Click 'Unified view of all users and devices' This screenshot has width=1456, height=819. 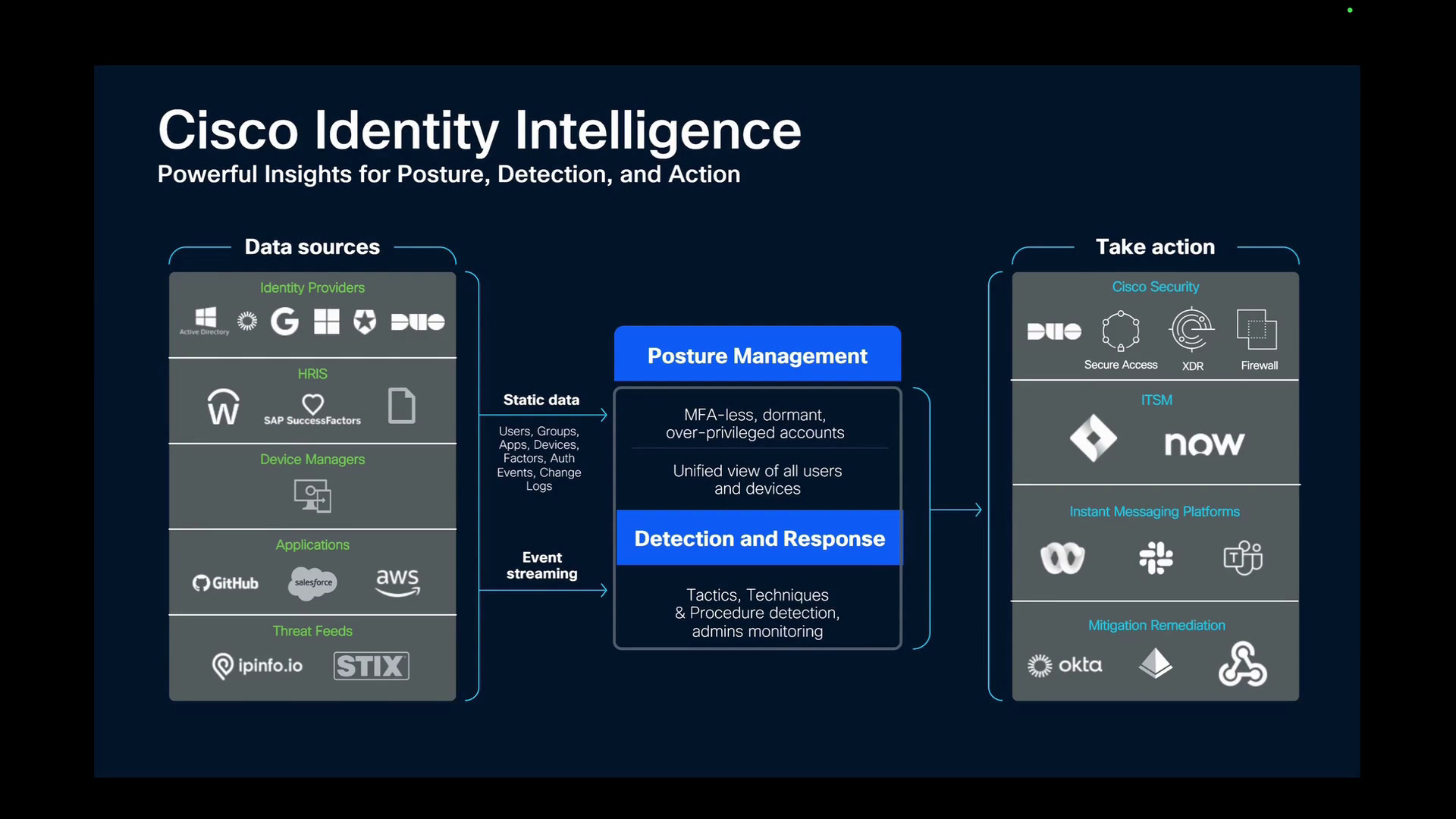point(758,480)
